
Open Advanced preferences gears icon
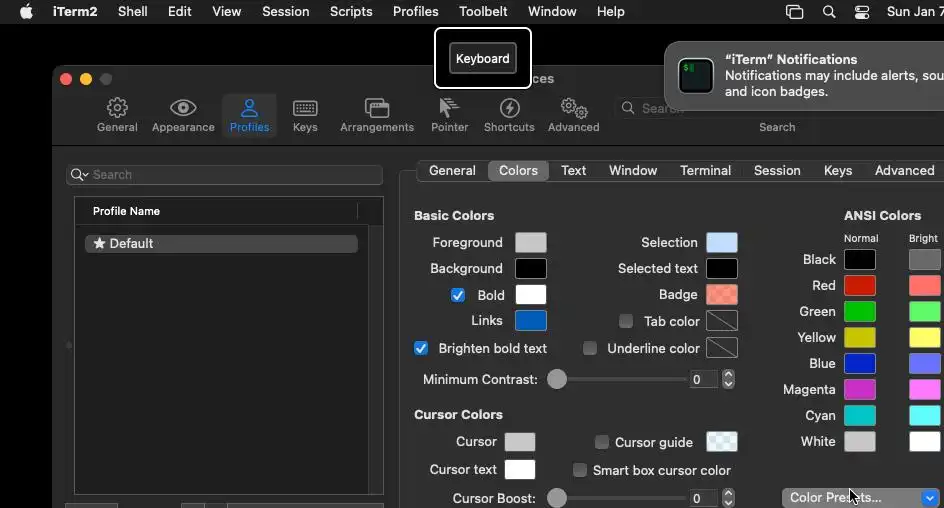(x=574, y=108)
